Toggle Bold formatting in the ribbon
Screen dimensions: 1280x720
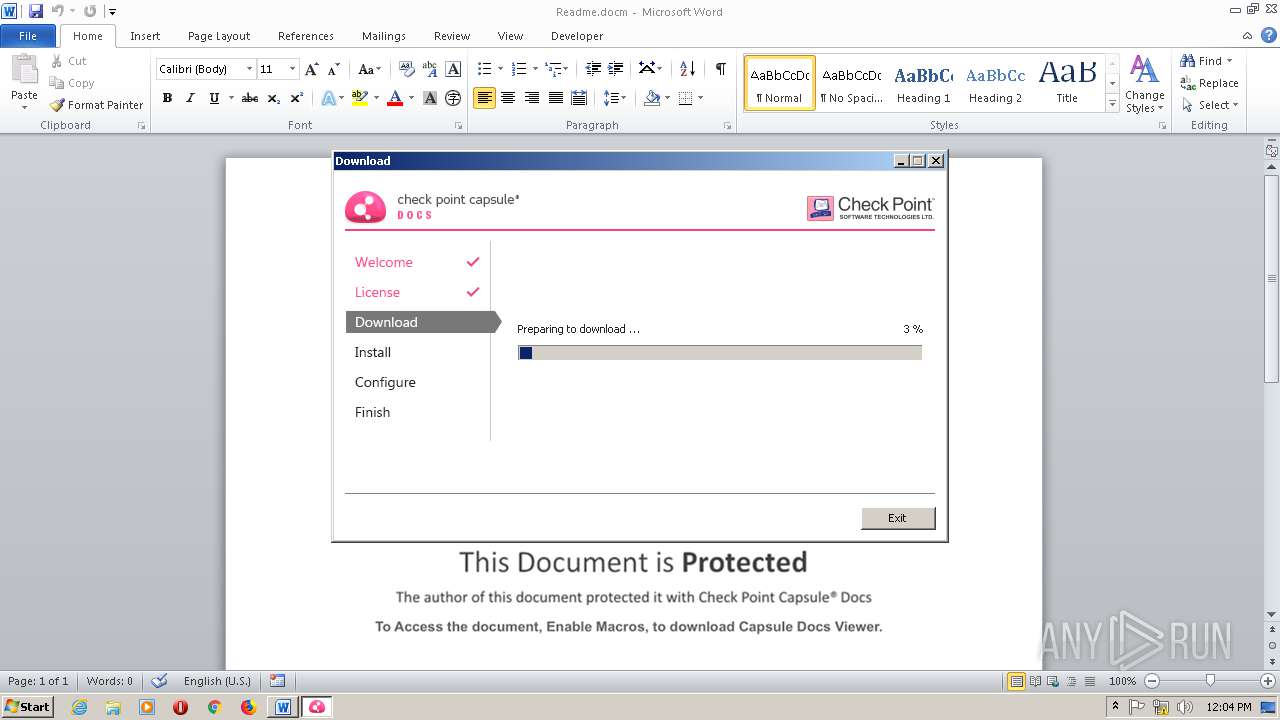pyautogui.click(x=167, y=98)
